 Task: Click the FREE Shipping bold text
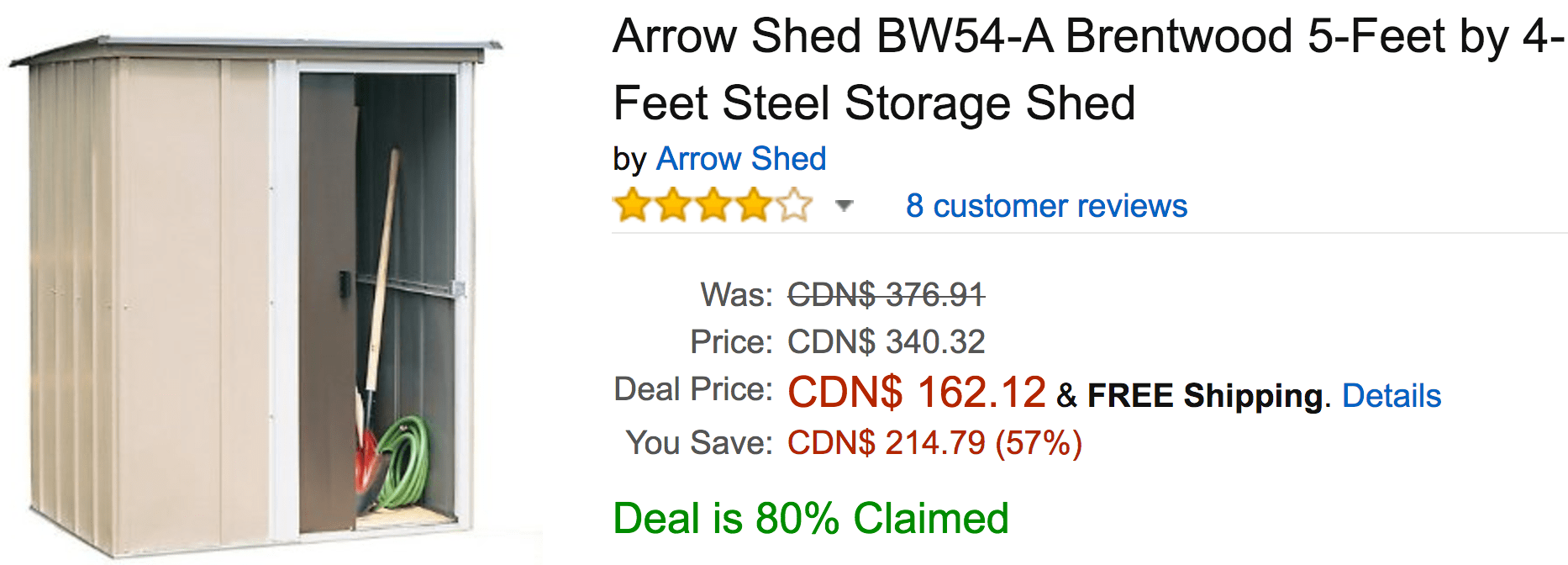tap(1205, 395)
